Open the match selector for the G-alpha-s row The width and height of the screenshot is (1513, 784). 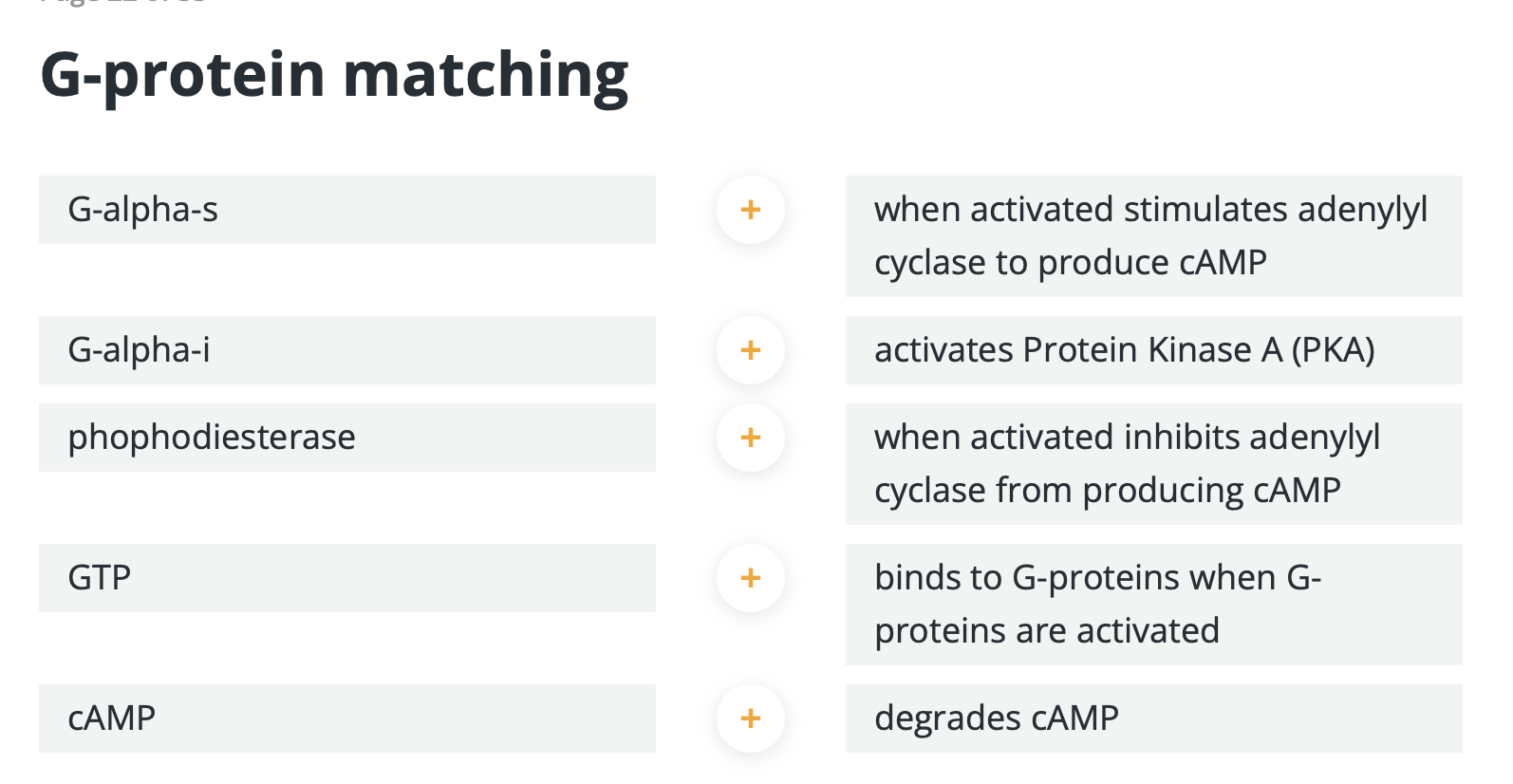(750, 210)
